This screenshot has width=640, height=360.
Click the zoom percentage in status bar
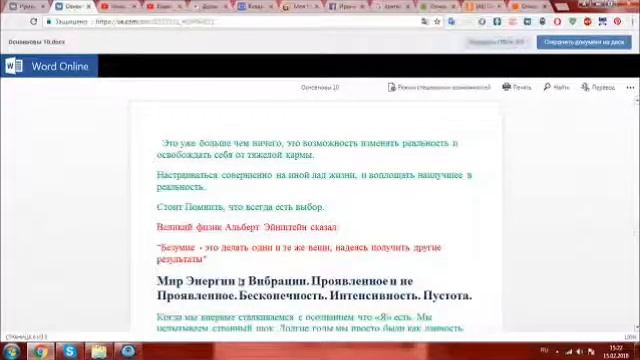point(630,337)
